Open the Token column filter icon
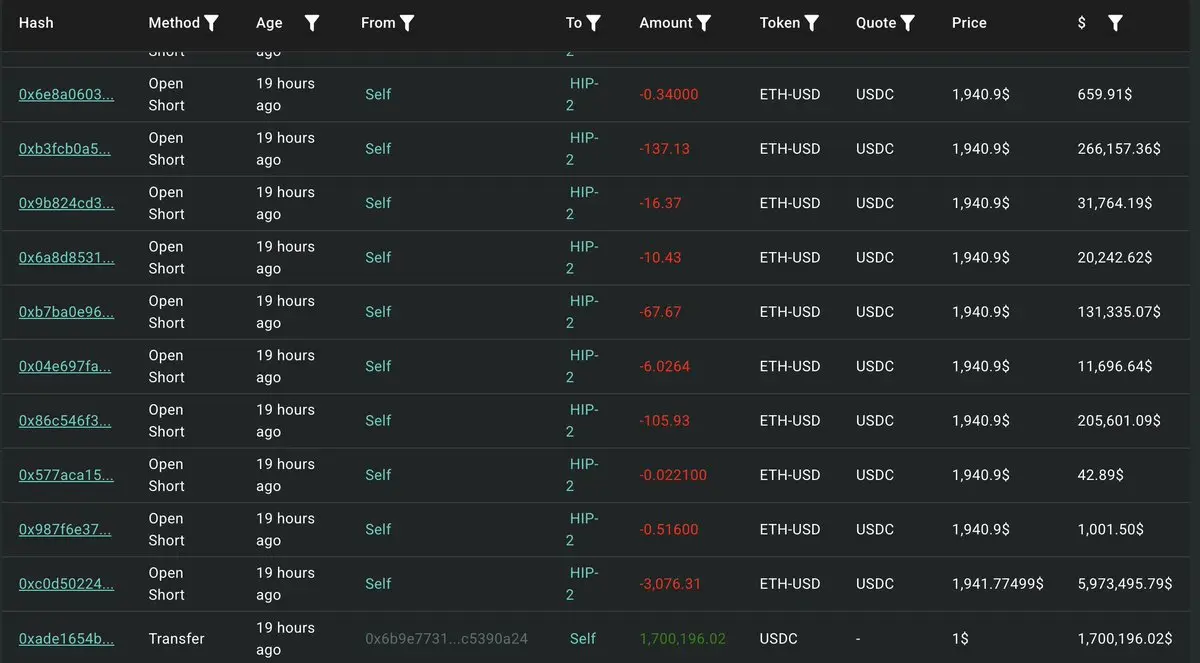This screenshot has width=1200, height=663. (x=812, y=23)
